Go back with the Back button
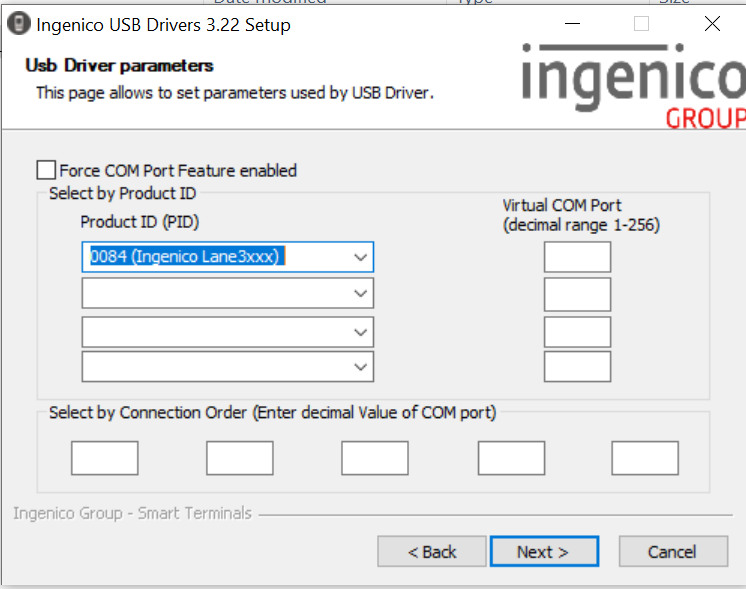Screen dimensions: 746x589 [432, 552]
